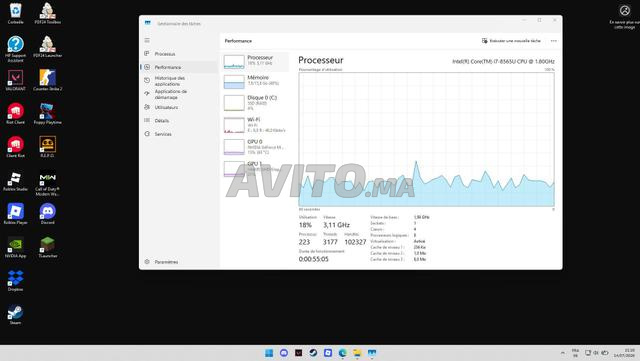Open Discord from the taskbar
640x361 pixels.
click(284, 353)
